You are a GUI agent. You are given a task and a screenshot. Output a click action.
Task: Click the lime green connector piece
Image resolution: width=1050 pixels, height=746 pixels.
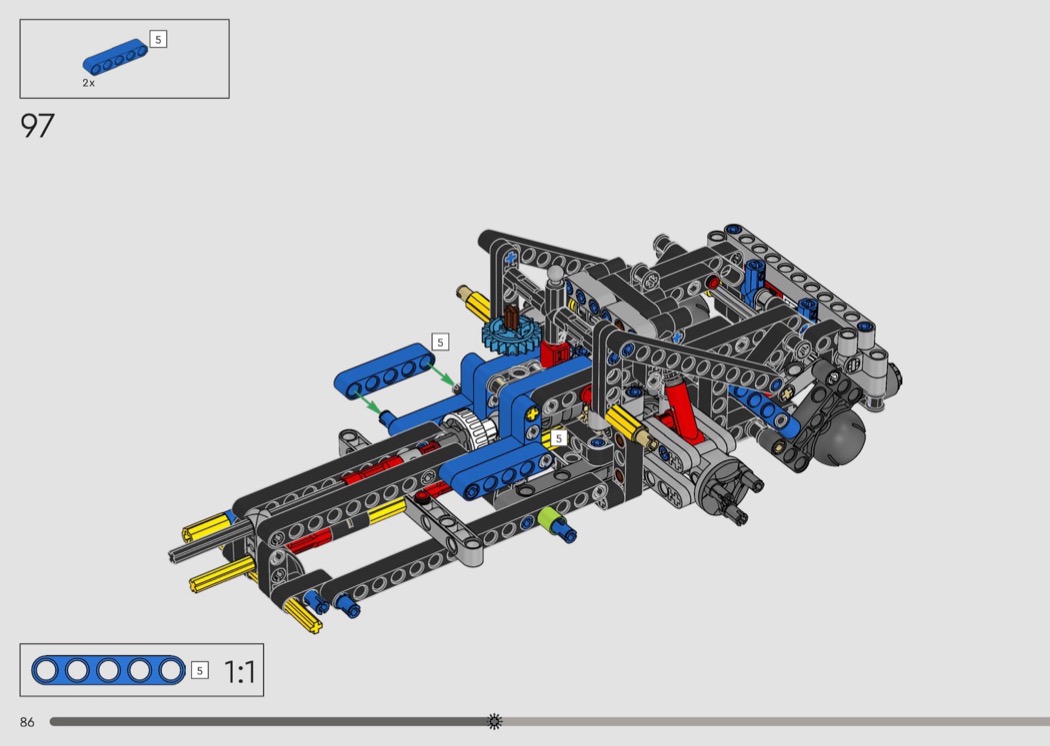pyautogui.click(x=547, y=519)
